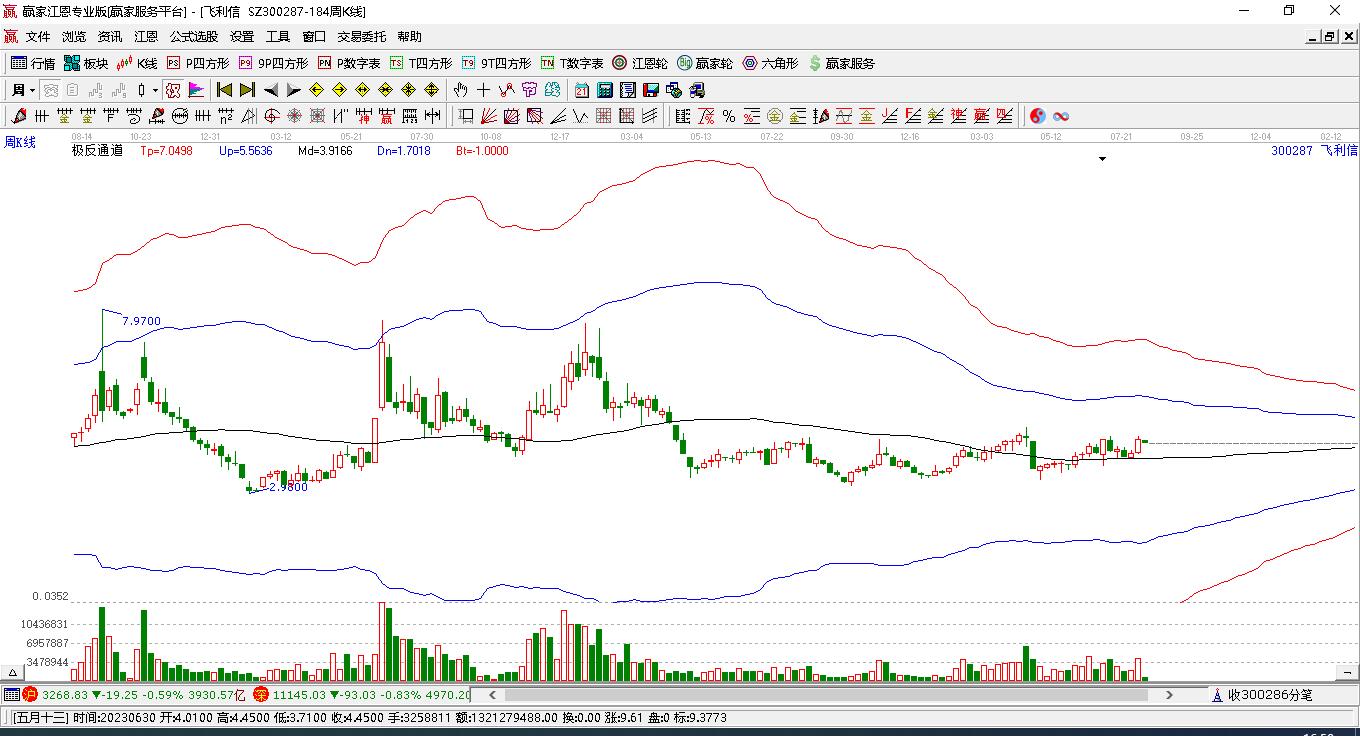Select the red circle crosshair tool
The width and height of the screenshot is (1360, 736).
coord(271,116)
